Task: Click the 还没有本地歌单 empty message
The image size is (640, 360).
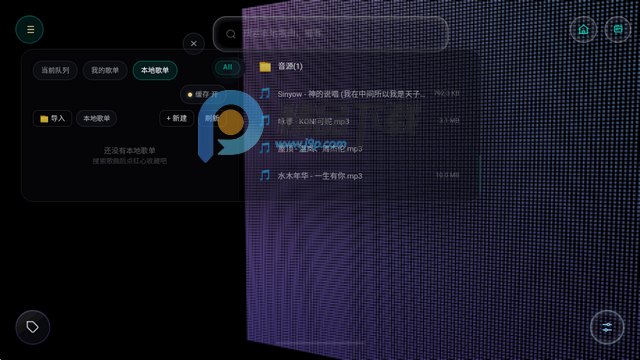Action: point(129,151)
